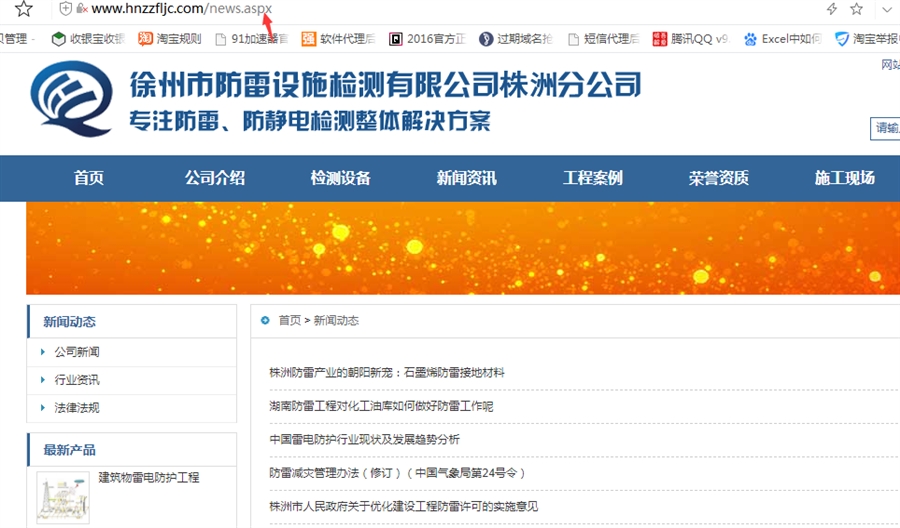
Task: Open article 中国雷电防护行业现状及发展趋势分析
Action: tap(364, 439)
